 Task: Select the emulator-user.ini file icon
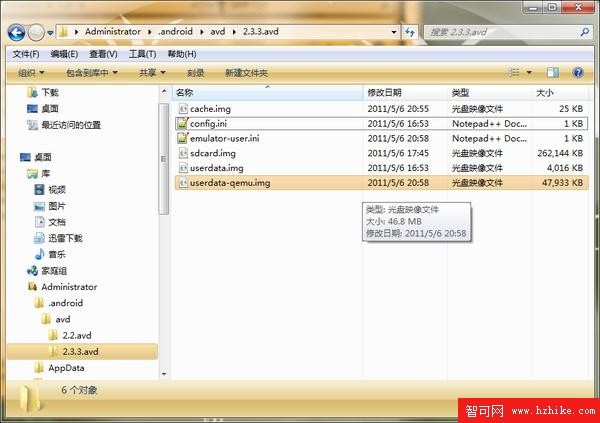pos(183,139)
